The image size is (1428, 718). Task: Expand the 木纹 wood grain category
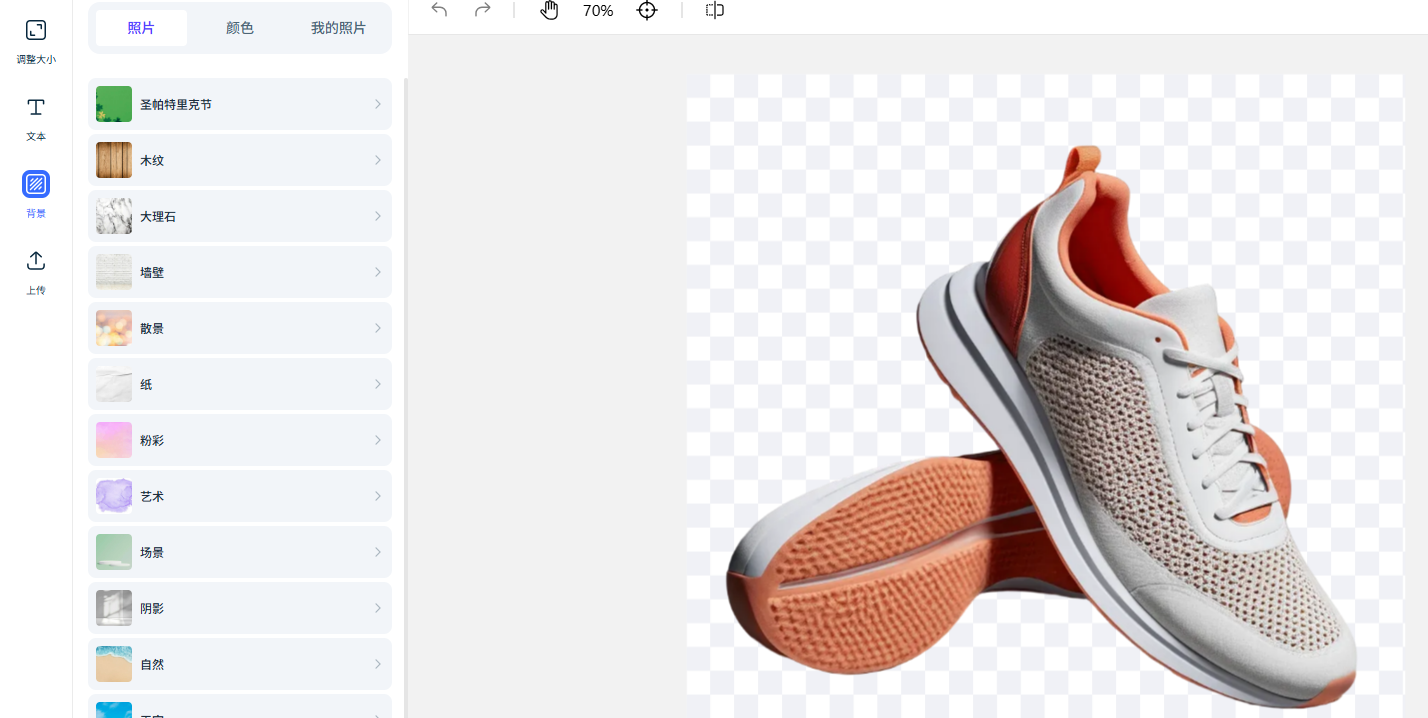point(240,160)
